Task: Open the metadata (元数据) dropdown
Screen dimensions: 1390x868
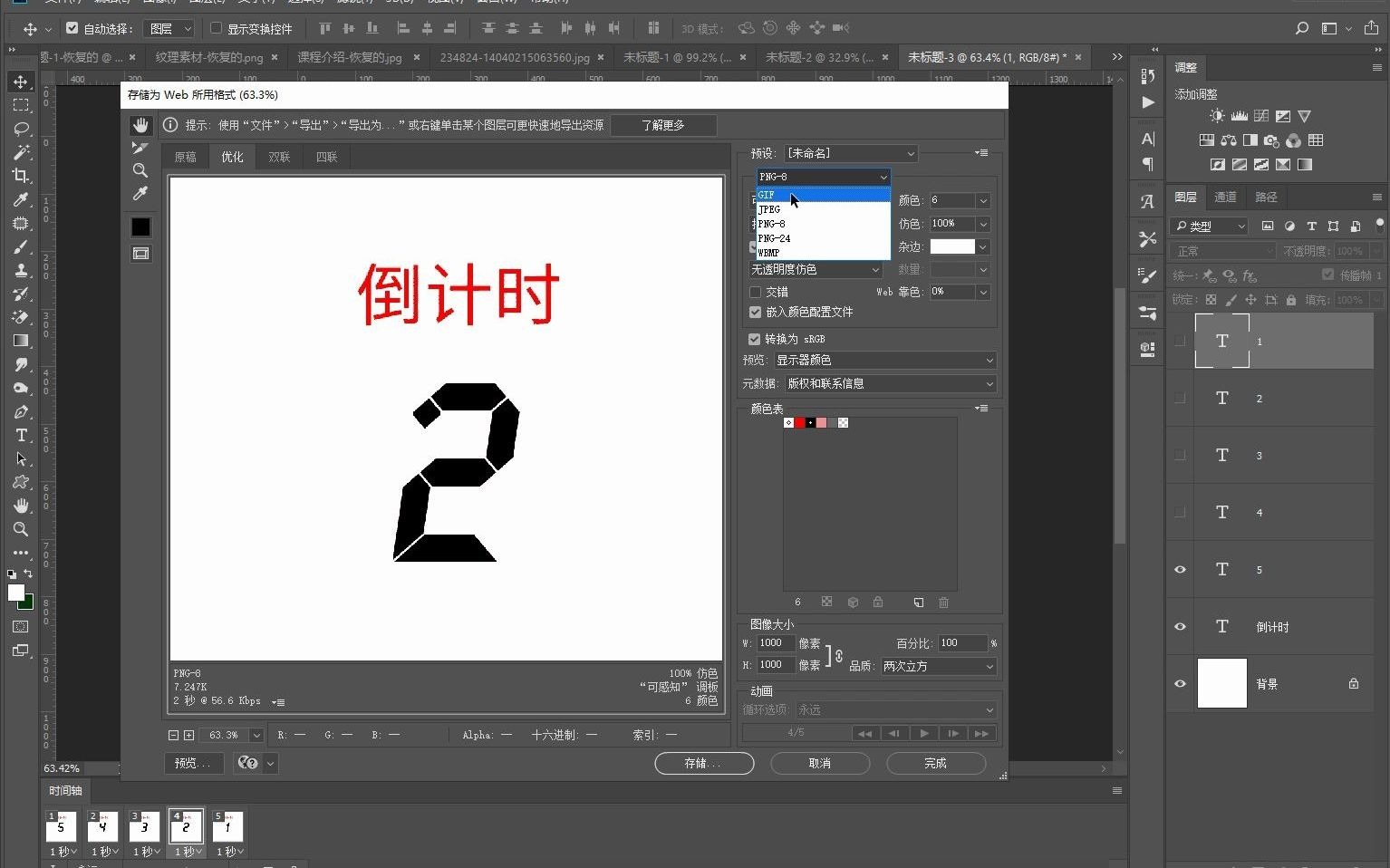Action: pos(889,384)
